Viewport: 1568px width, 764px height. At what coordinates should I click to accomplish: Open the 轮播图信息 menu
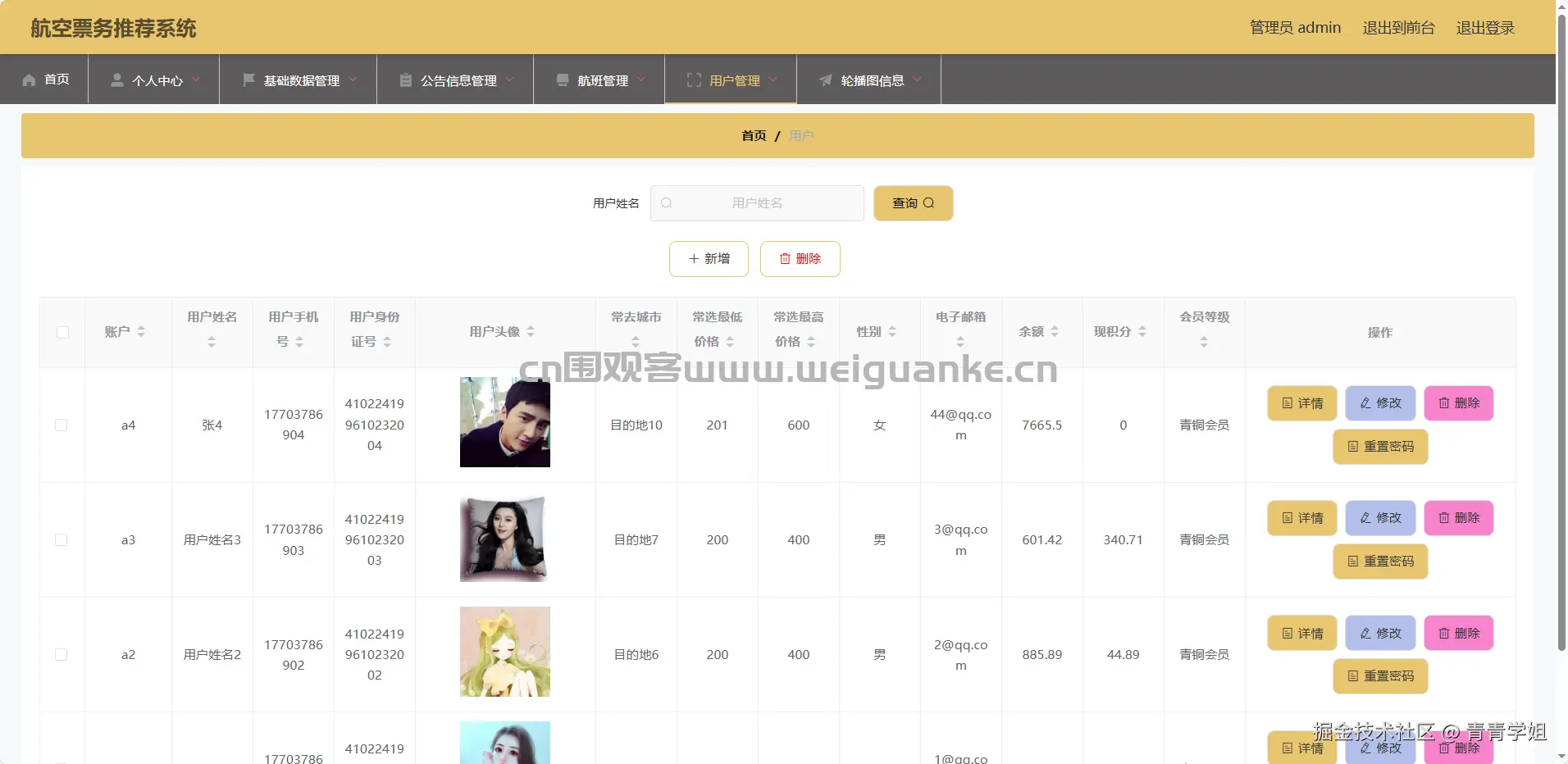point(869,80)
